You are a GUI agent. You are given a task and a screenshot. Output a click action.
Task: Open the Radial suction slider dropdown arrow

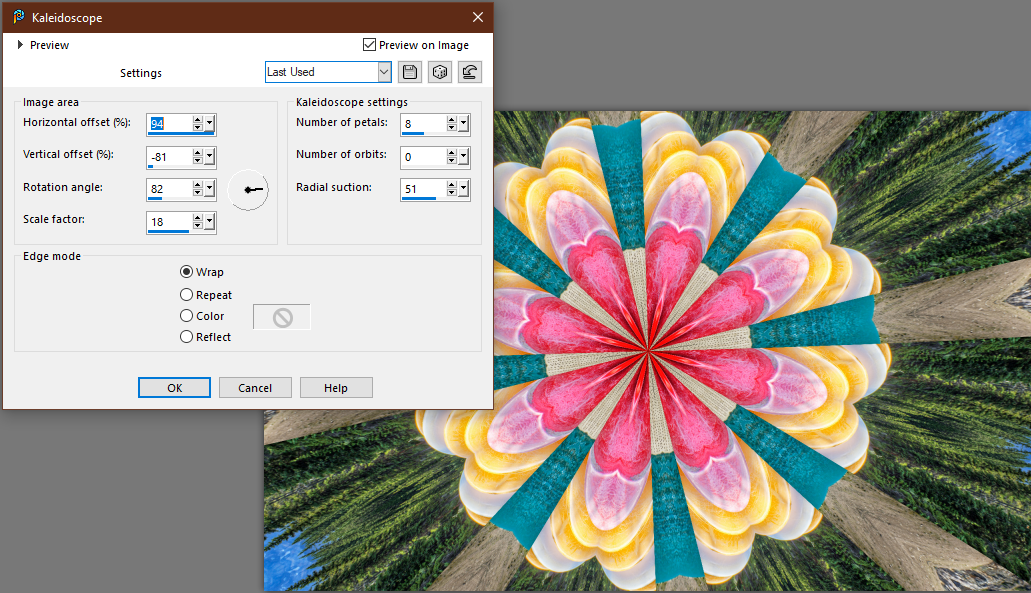click(464, 189)
